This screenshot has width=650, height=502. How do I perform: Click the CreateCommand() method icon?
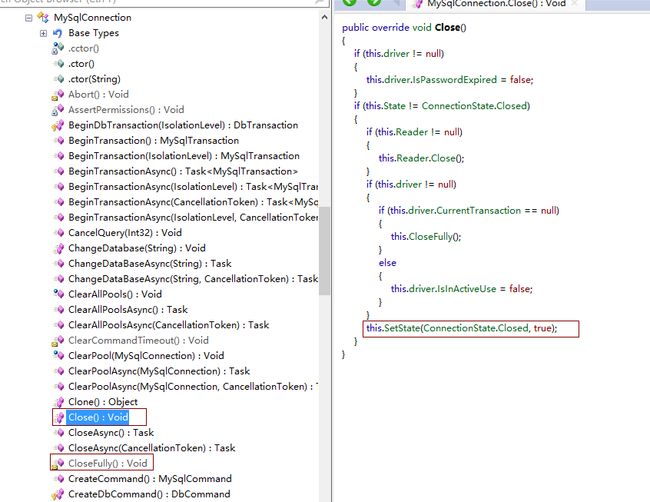59,479
